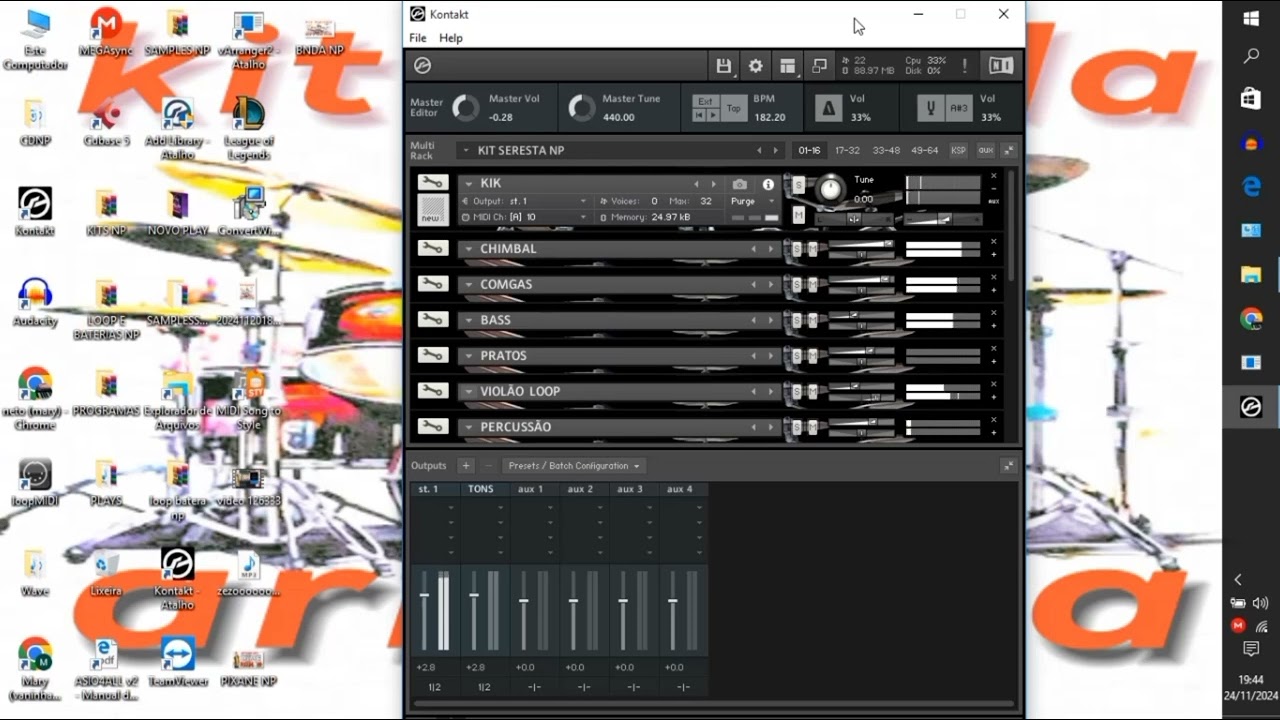Image resolution: width=1280 pixels, height=720 pixels.
Task: Open the PERCUSSÃO instrument dropdown arrow
Action: click(467, 427)
